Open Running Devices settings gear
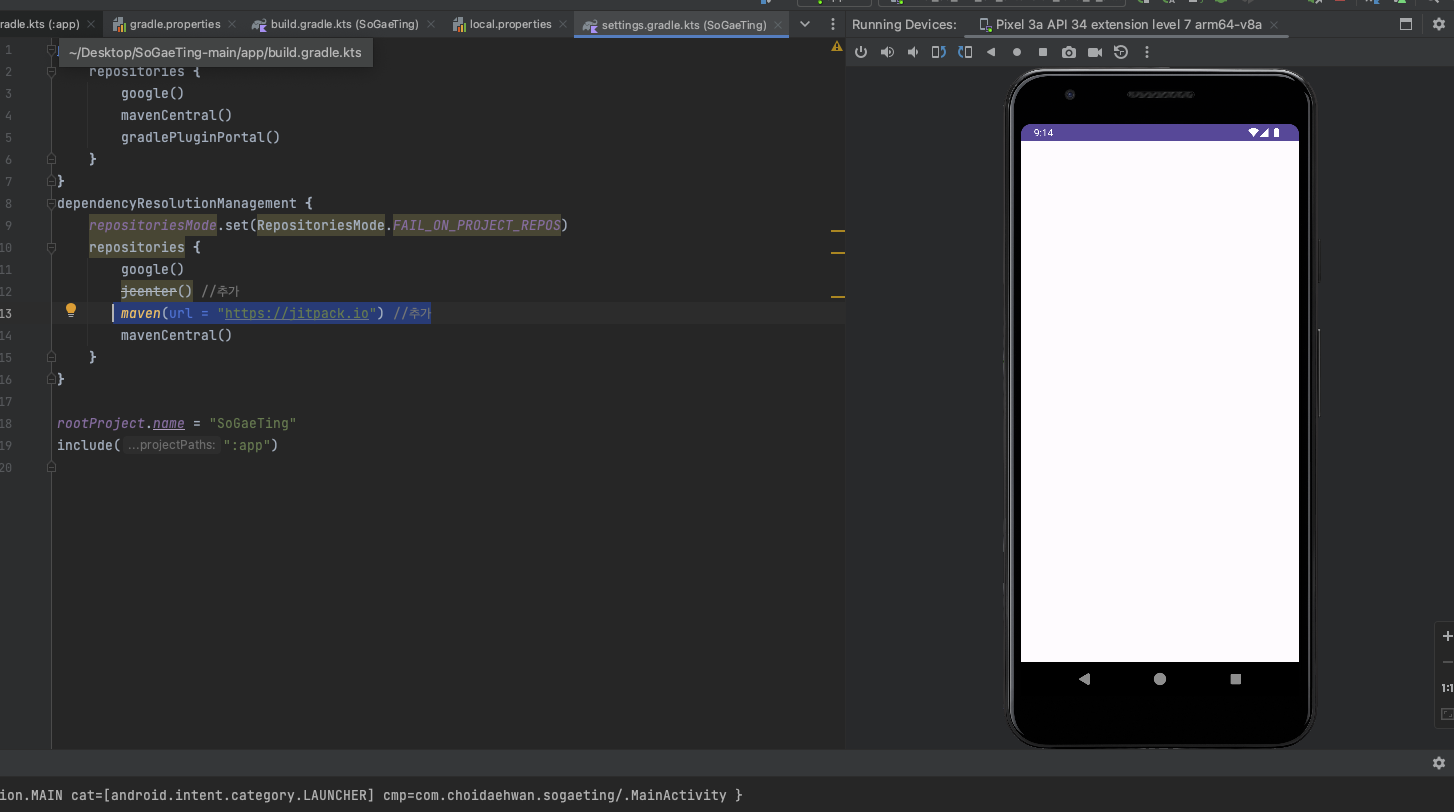The image size is (1454, 812). coord(1438,24)
